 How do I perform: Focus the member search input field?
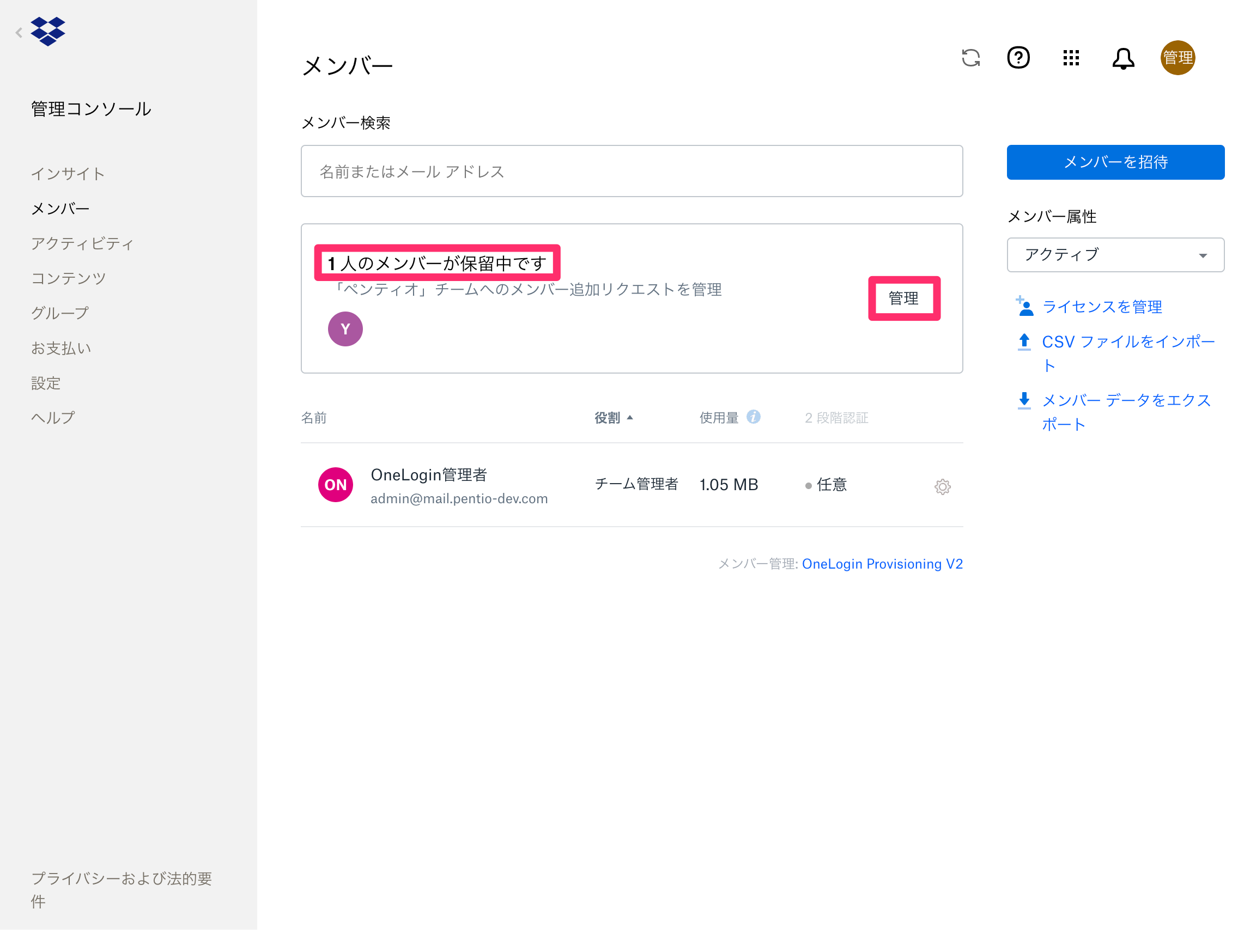point(632,171)
